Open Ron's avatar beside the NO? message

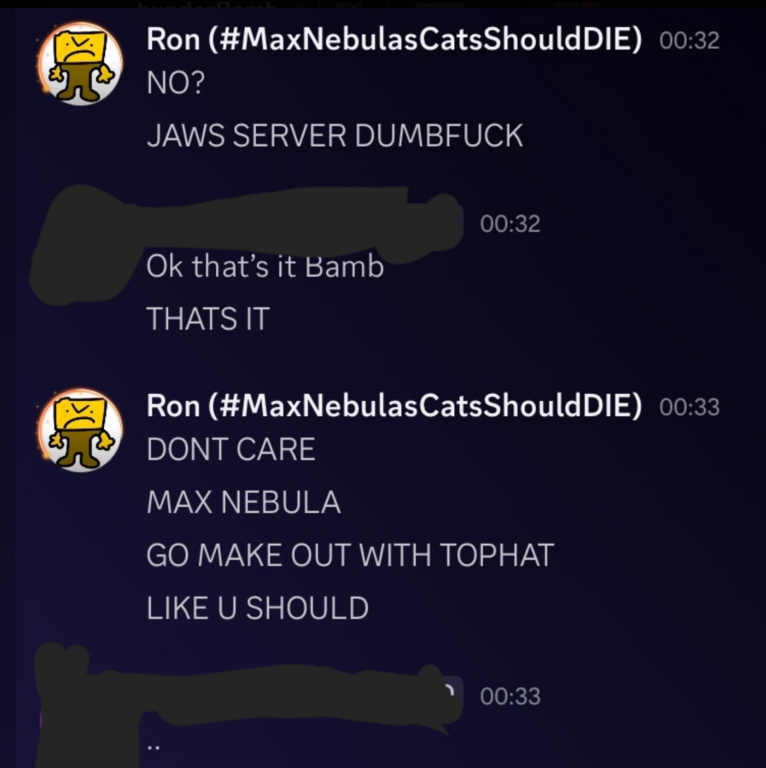[x=80, y=64]
